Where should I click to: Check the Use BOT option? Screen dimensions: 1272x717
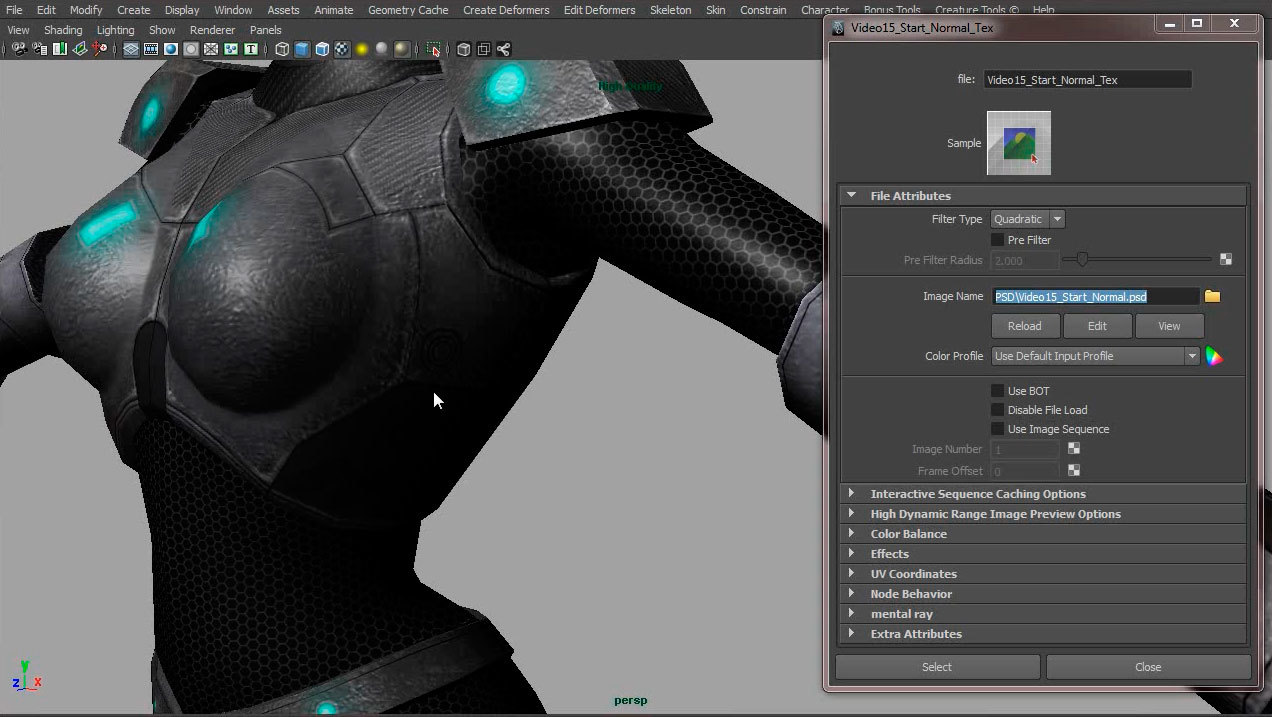coord(997,391)
